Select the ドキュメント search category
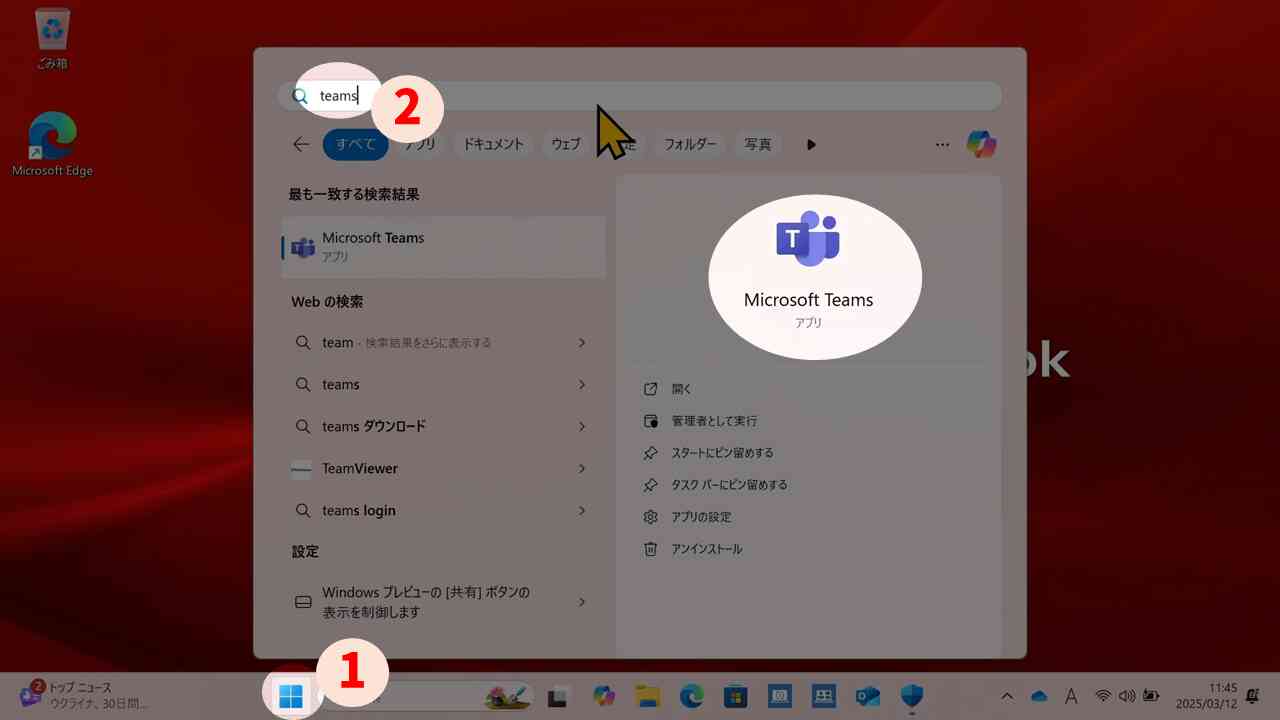The height and width of the screenshot is (720, 1280). [x=493, y=144]
